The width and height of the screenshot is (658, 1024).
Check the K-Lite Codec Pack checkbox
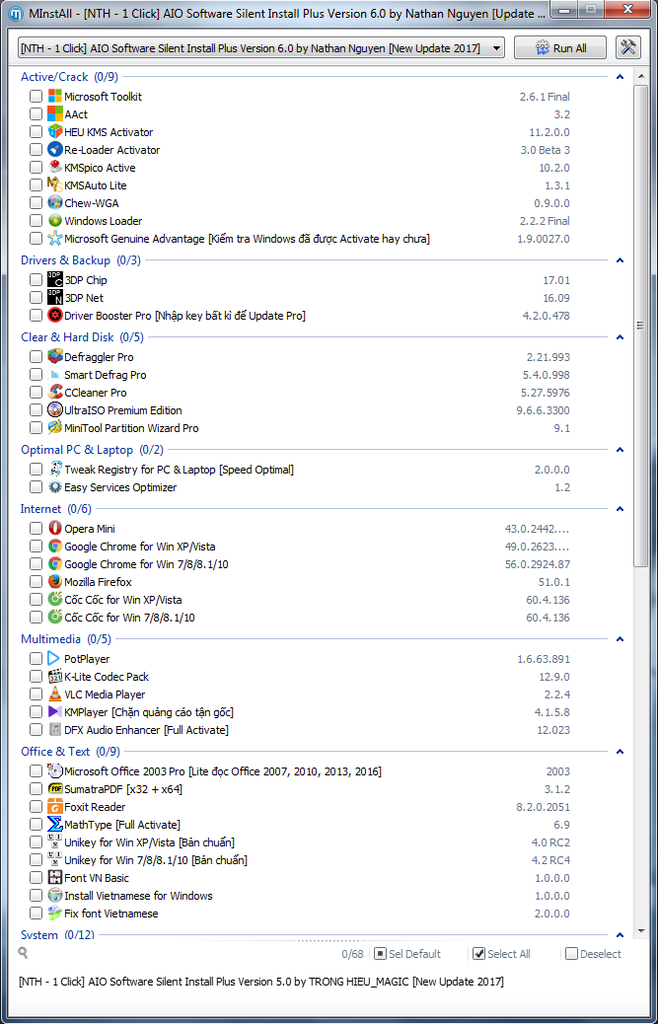pos(36,677)
